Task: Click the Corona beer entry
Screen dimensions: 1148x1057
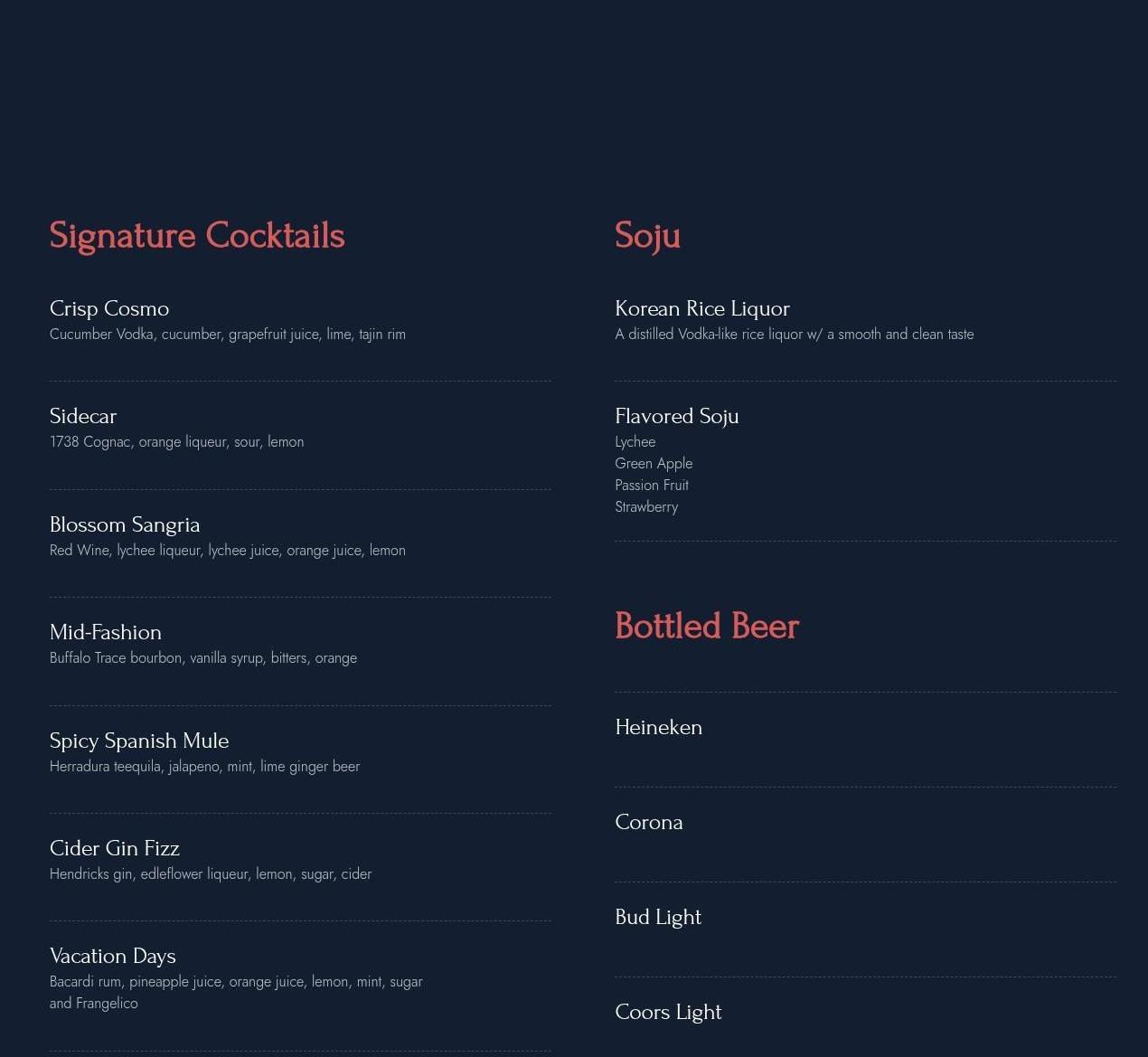Action: [649, 823]
